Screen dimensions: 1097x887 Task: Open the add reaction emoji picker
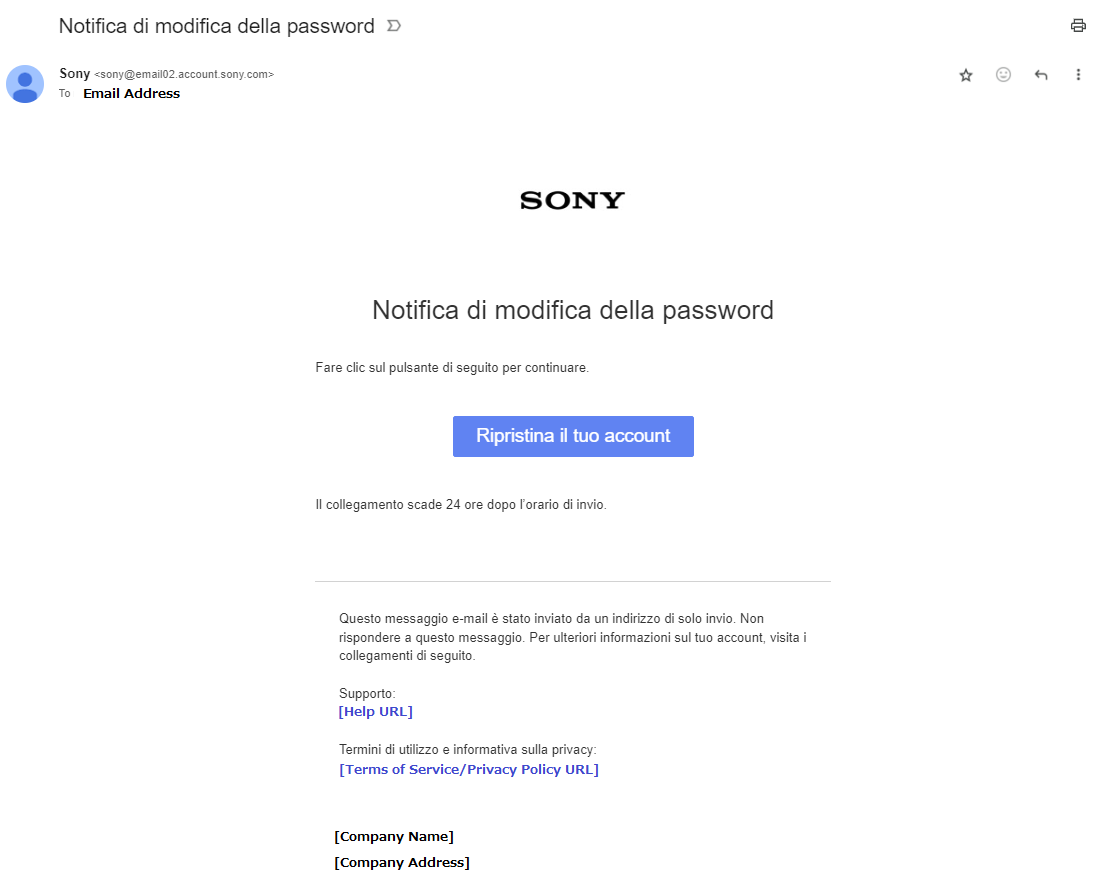point(1003,75)
